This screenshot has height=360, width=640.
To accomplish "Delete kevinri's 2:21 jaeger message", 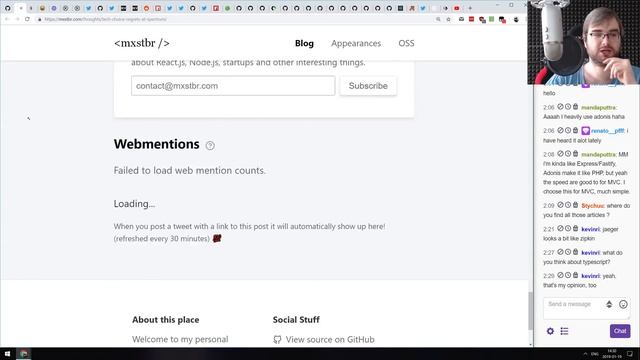I will 575,229.
